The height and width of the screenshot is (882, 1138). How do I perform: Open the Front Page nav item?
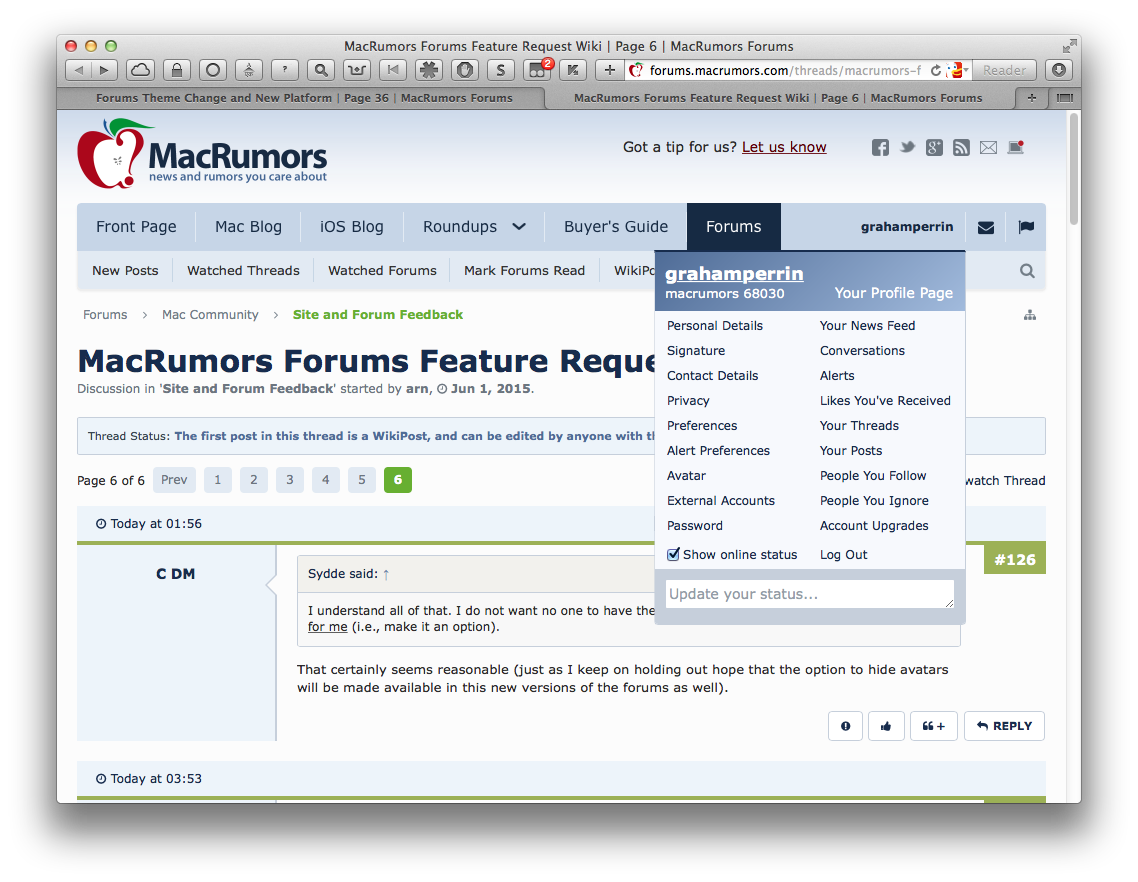(x=136, y=227)
